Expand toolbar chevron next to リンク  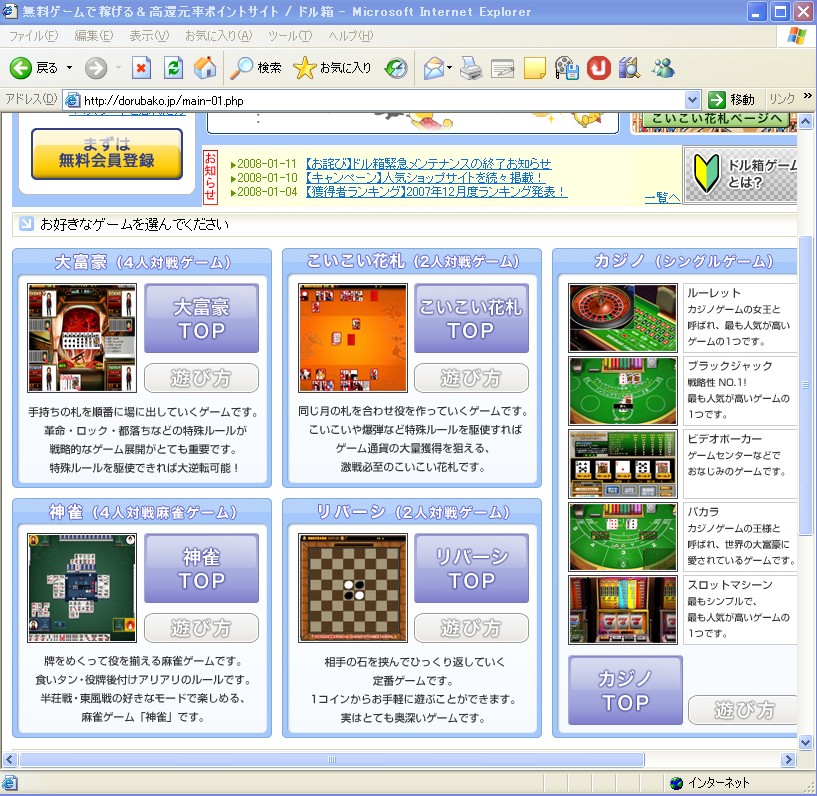pyautogui.click(x=808, y=96)
